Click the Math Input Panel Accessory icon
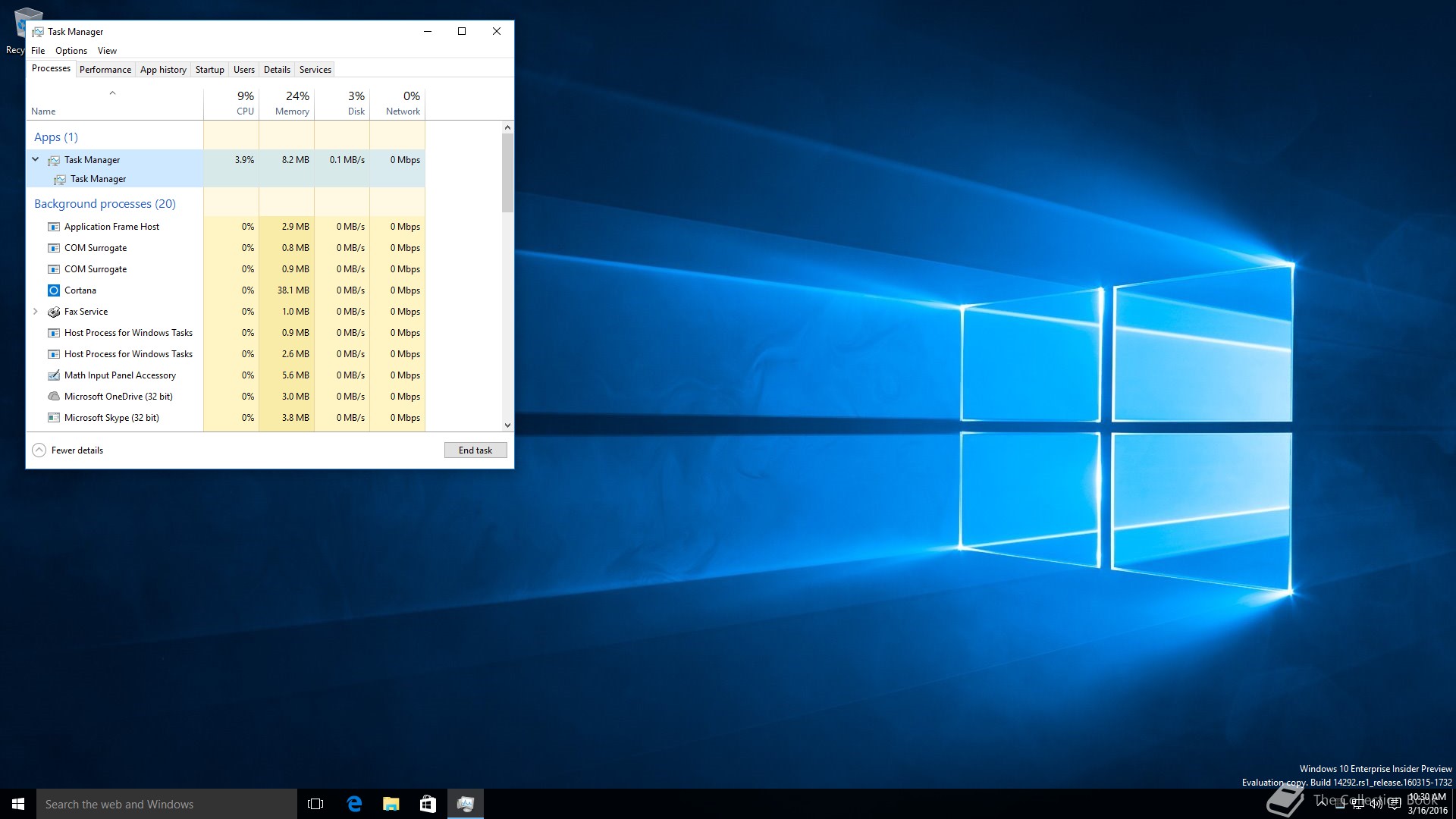 [x=54, y=375]
